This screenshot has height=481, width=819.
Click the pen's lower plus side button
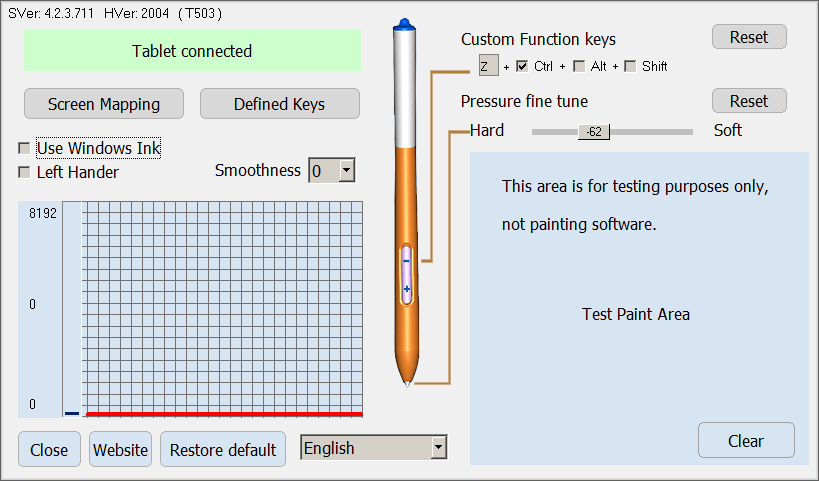tap(406, 289)
